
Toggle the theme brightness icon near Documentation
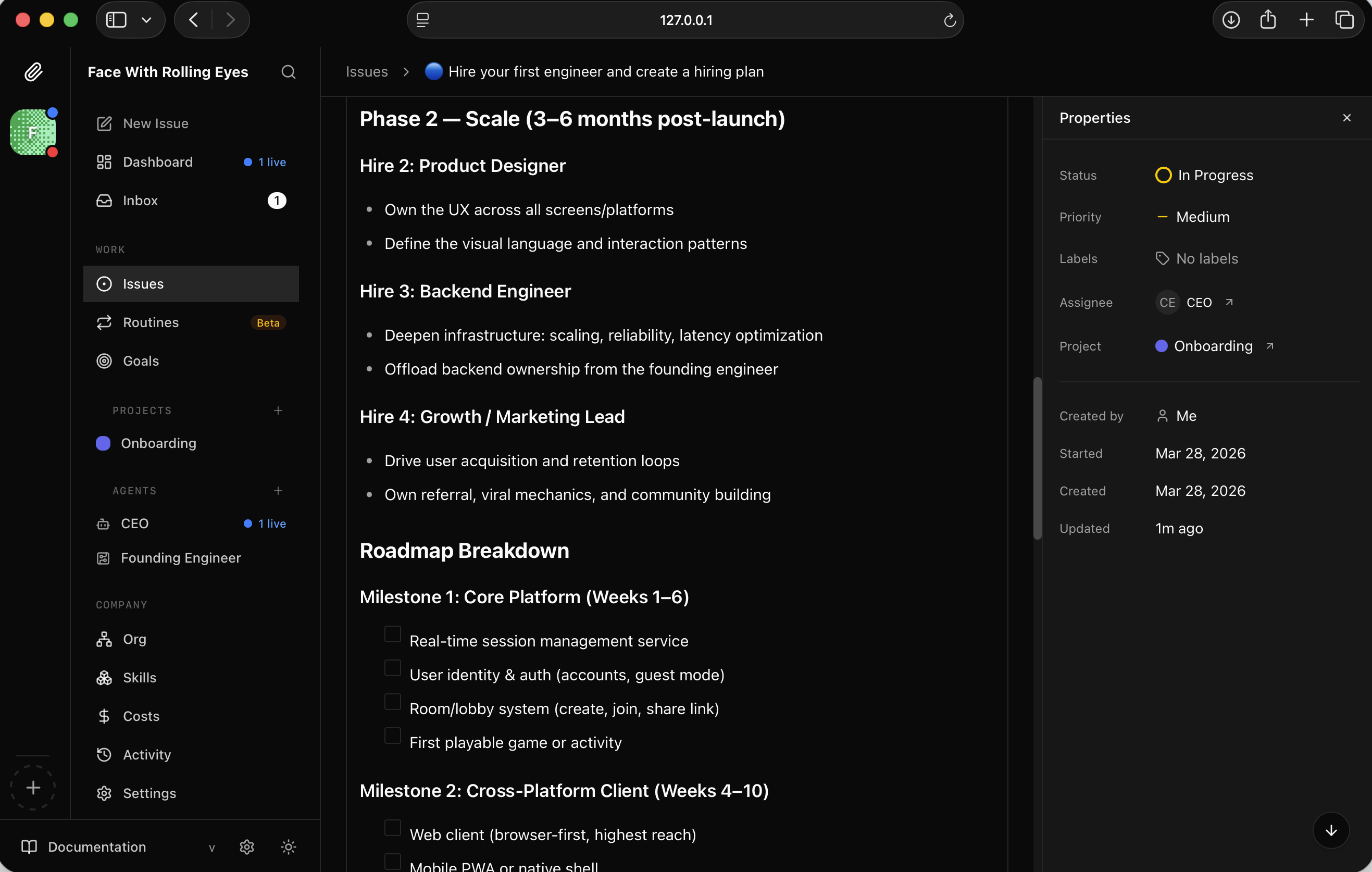pyautogui.click(x=288, y=847)
